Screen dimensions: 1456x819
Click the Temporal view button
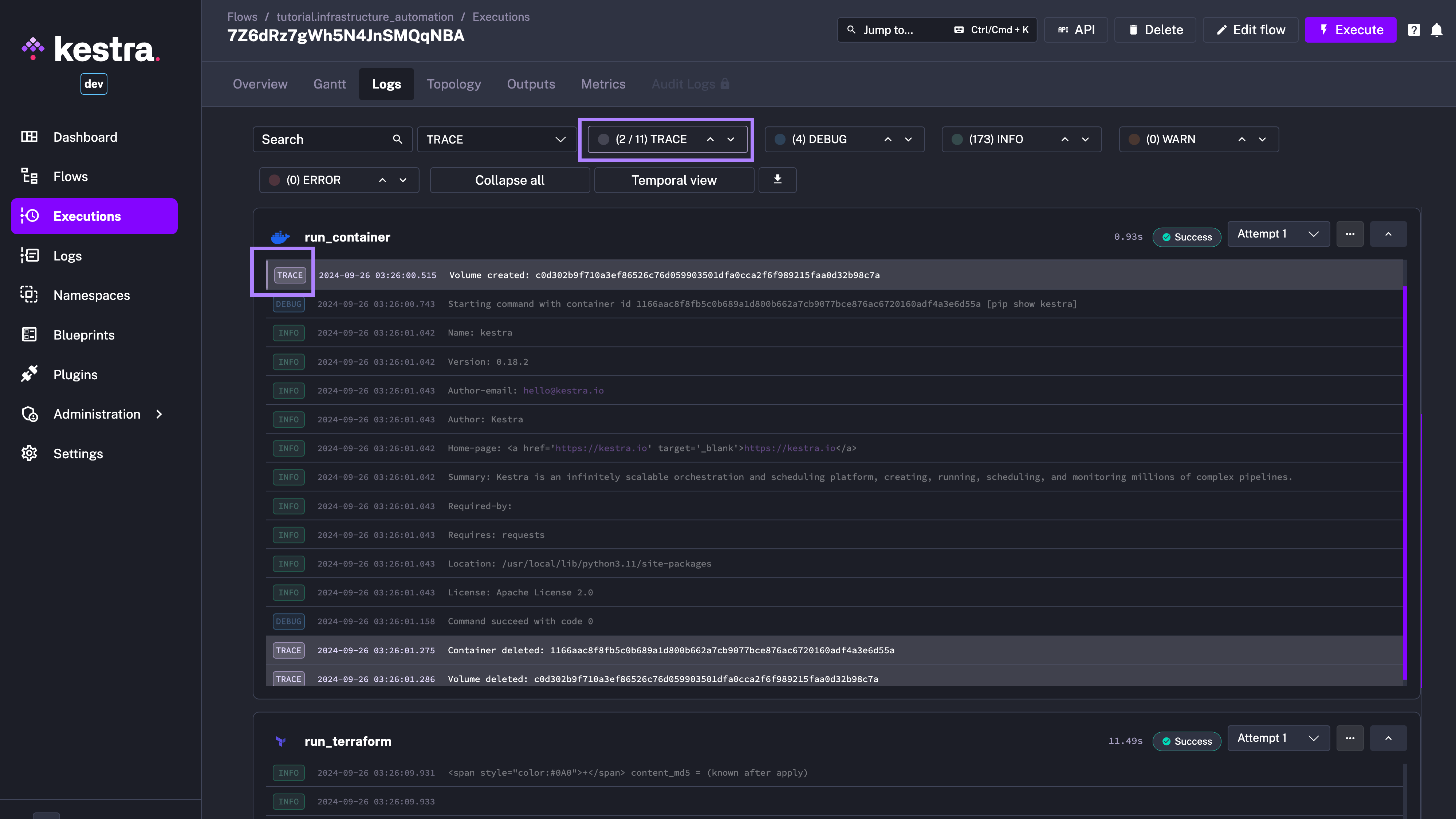pos(674,180)
